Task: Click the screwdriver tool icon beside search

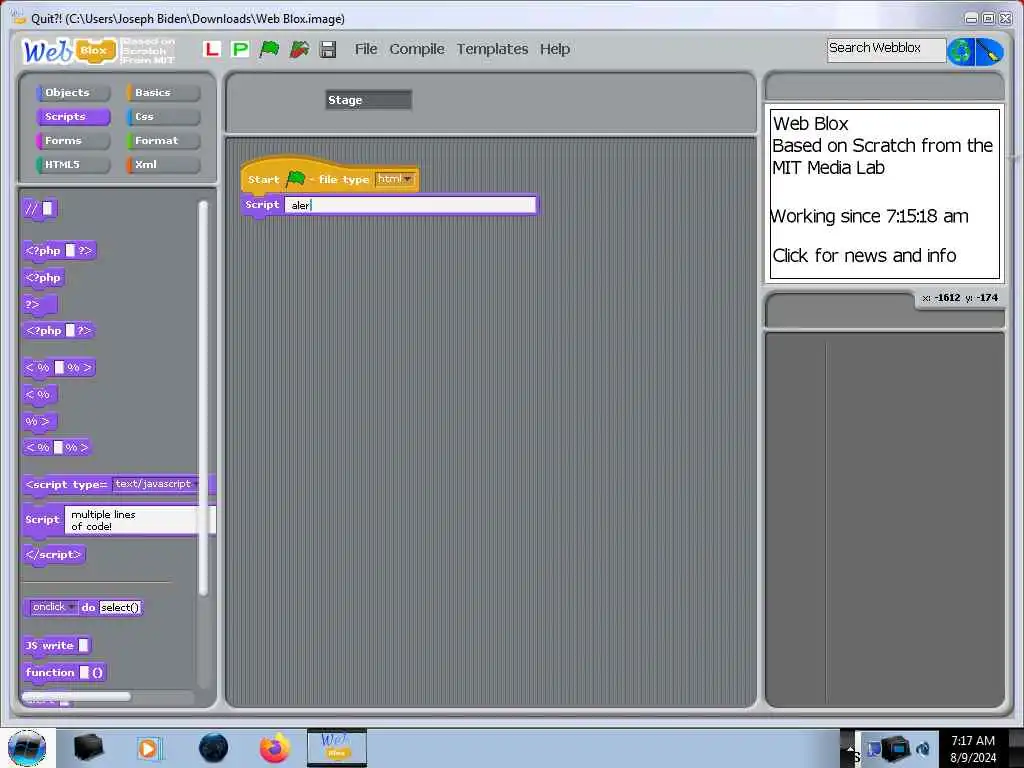Action: pyautogui.click(x=989, y=52)
